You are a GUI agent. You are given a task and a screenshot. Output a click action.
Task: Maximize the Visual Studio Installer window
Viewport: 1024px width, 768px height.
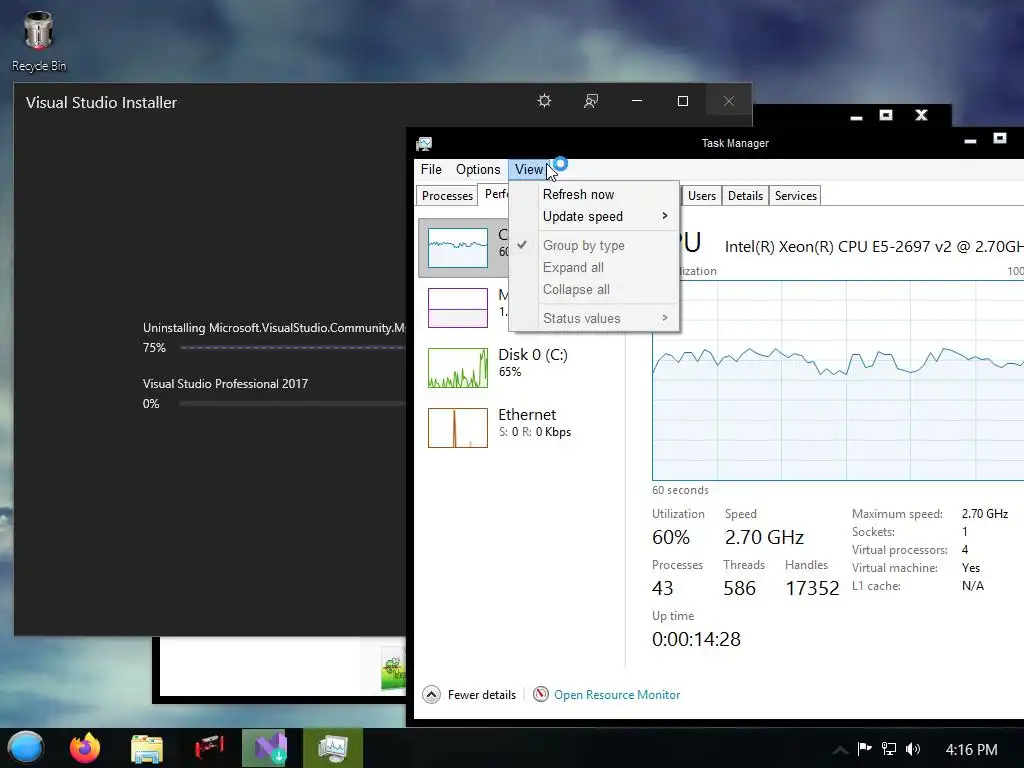coord(682,101)
